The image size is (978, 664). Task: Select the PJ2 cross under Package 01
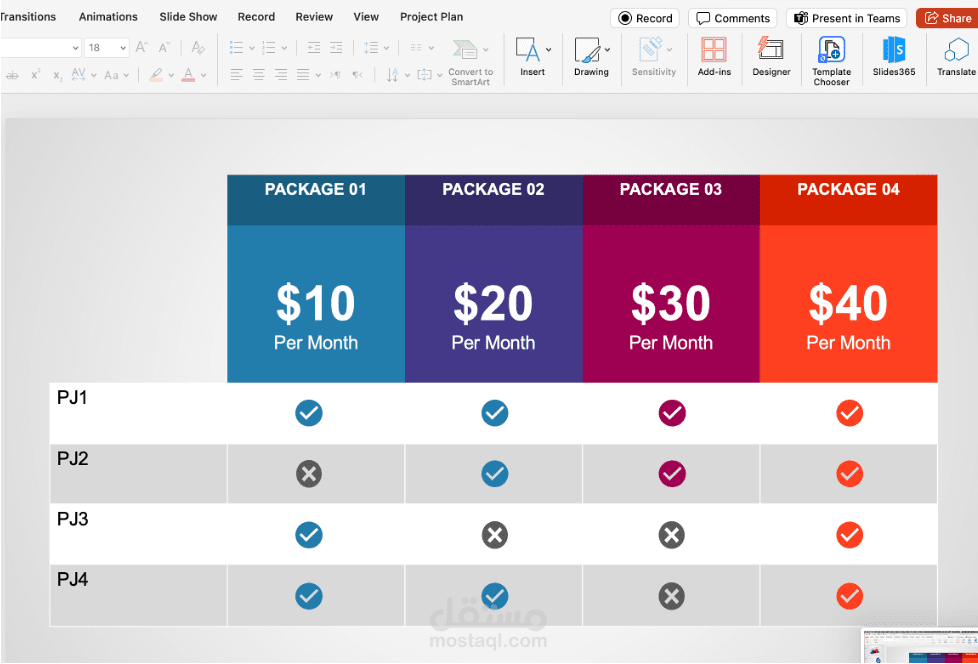(x=309, y=474)
